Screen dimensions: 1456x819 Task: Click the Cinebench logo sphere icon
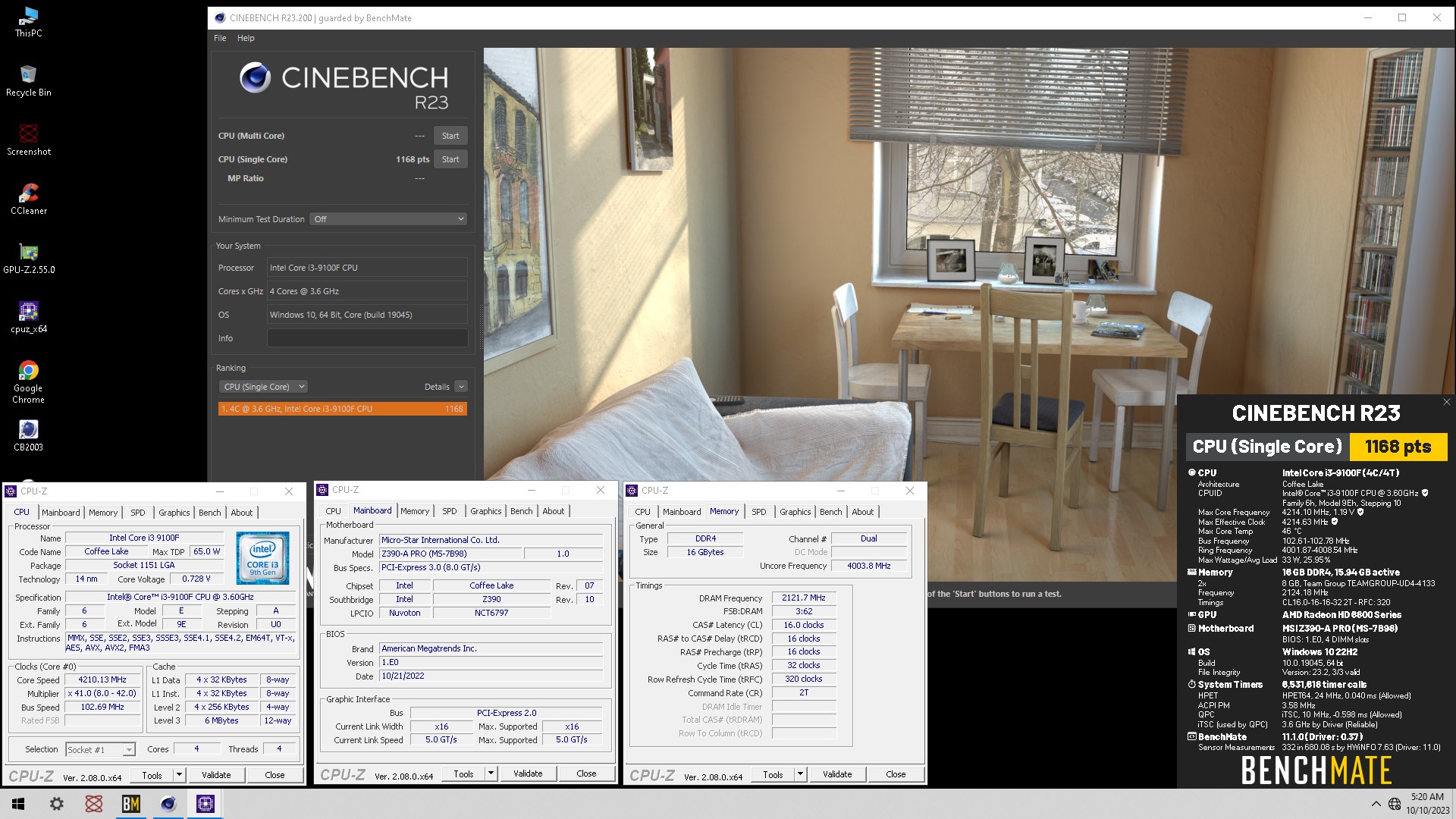pos(255,77)
